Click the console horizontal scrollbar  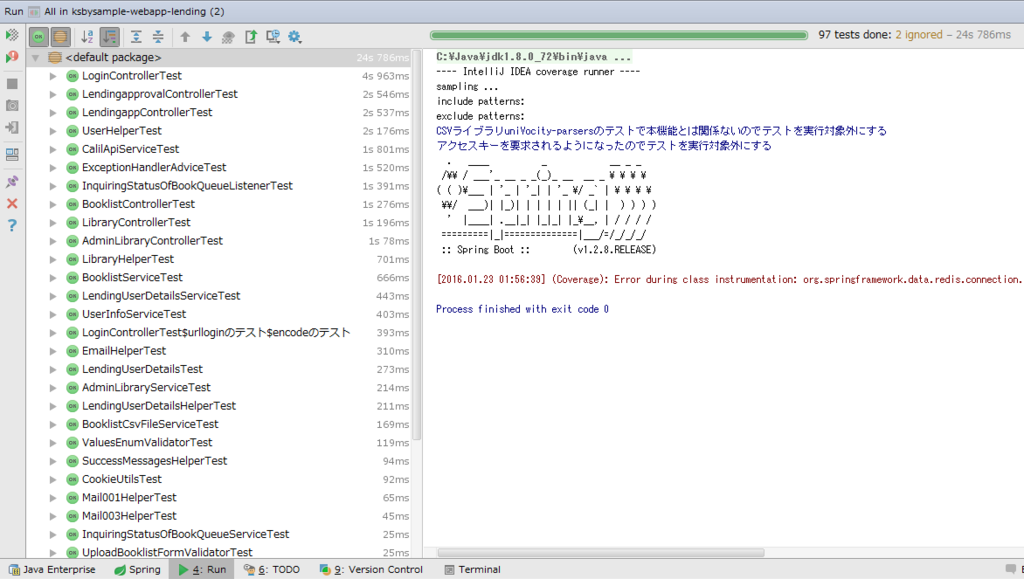(x=601, y=552)
